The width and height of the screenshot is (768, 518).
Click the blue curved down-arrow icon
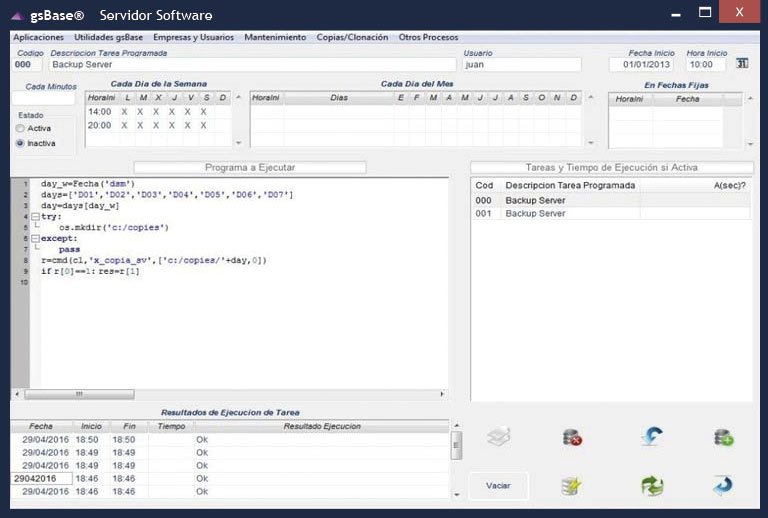[x=652, y=435]
